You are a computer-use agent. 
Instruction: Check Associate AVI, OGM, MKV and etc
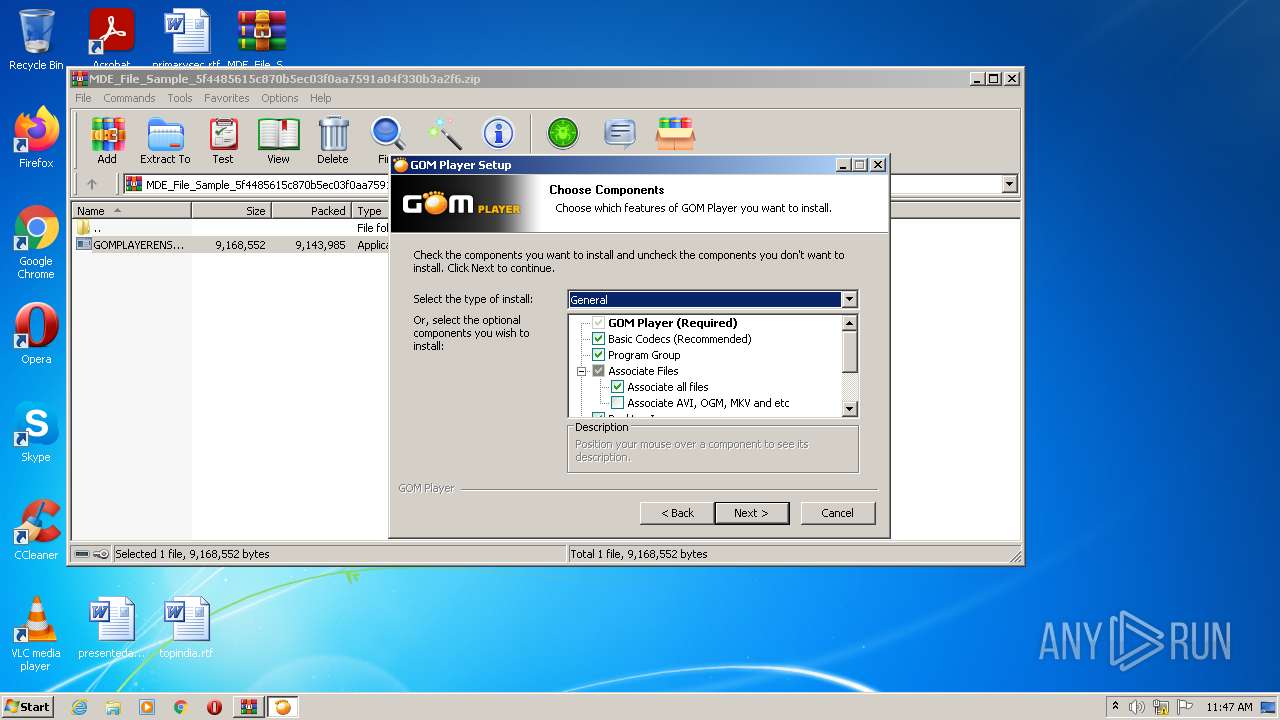pyautogui.click(x=618, y=403)
